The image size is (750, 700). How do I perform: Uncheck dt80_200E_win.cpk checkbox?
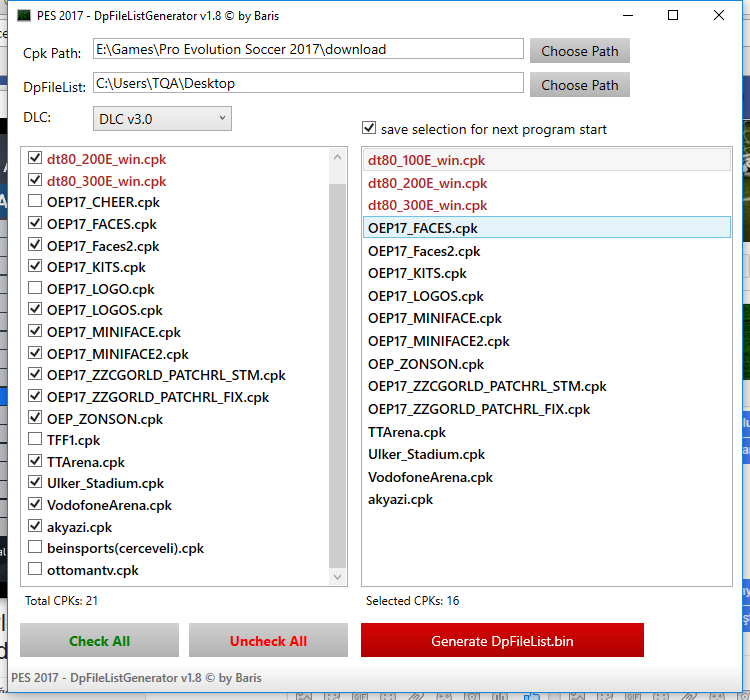coord(35,157)
